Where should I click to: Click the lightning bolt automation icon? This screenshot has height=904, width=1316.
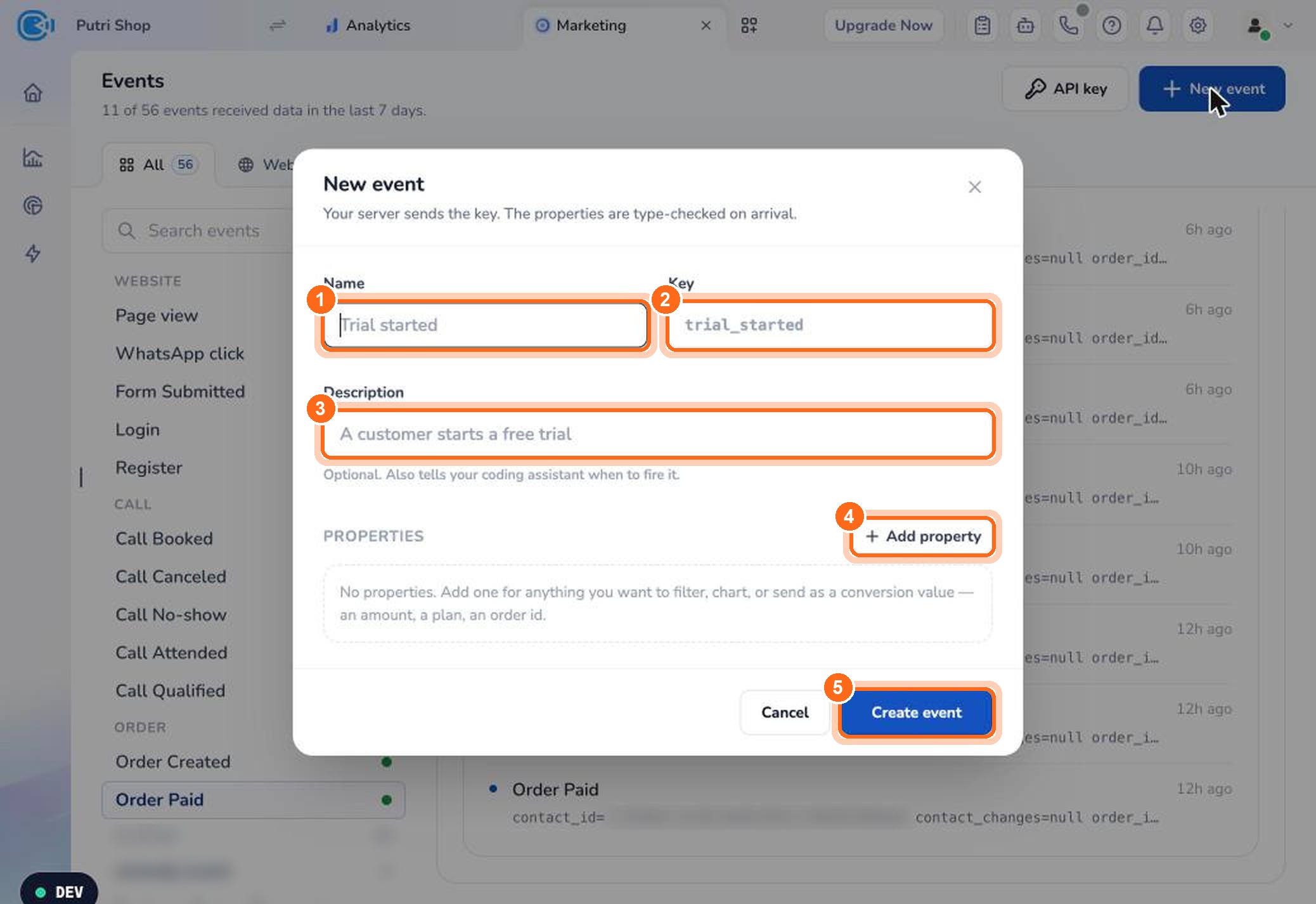[x=33, y=254]
